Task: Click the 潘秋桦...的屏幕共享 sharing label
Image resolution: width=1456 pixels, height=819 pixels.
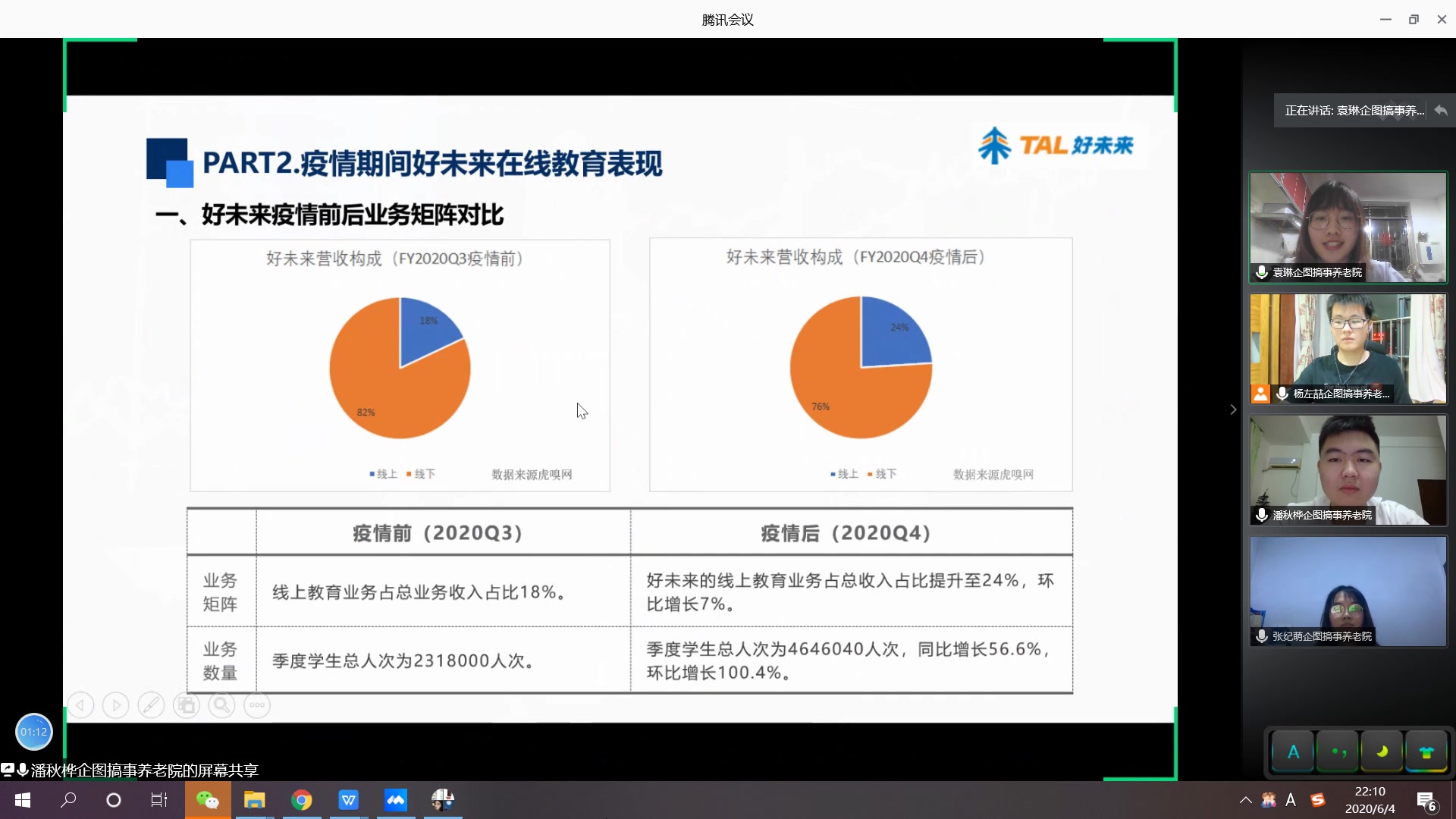Action: click(x=144, y=770)
